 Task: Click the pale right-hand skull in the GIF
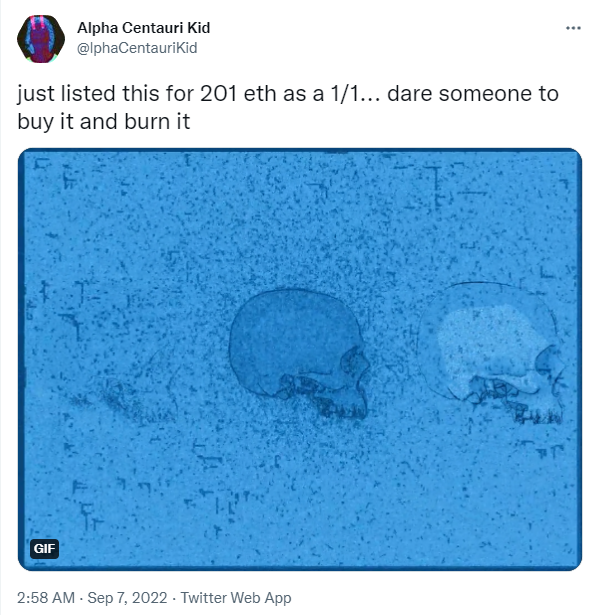click(492, 352)
